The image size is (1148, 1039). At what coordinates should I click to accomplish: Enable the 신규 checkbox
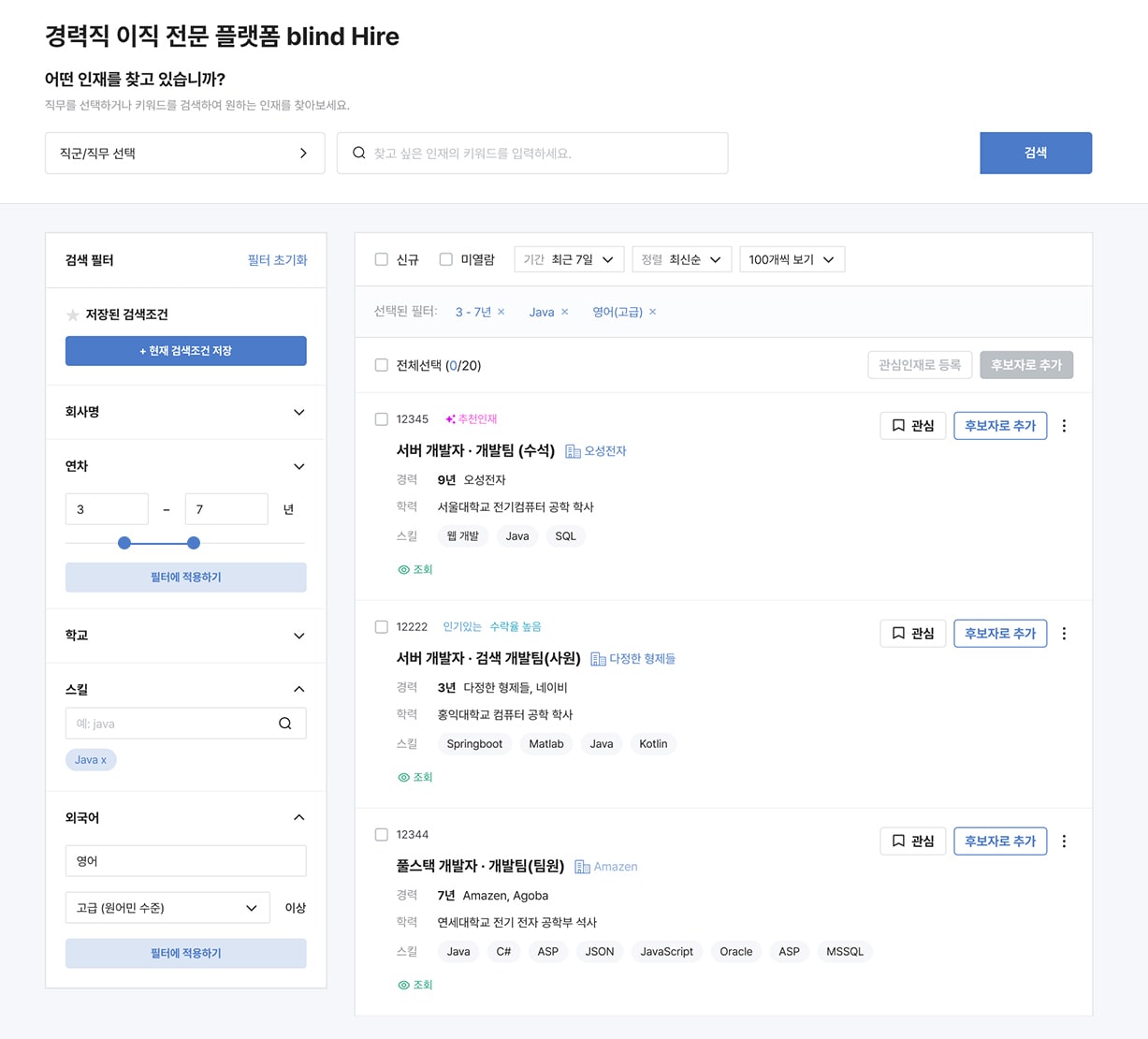coord(381,259)
